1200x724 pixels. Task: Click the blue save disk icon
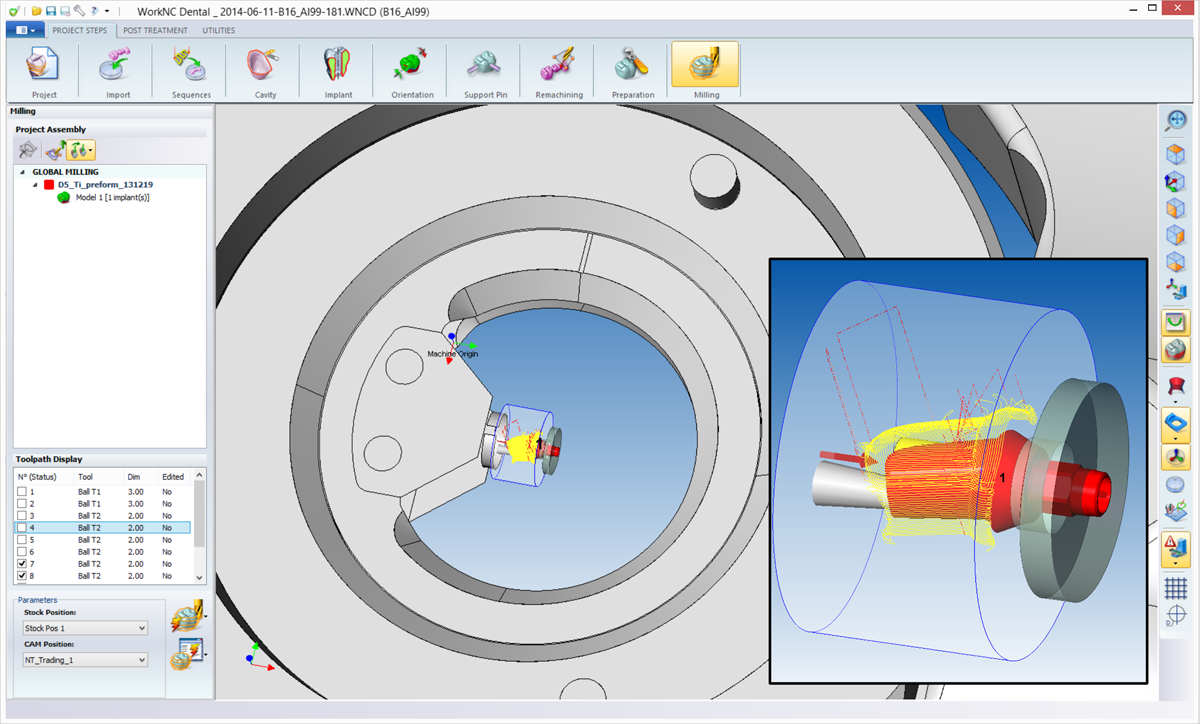50,10
